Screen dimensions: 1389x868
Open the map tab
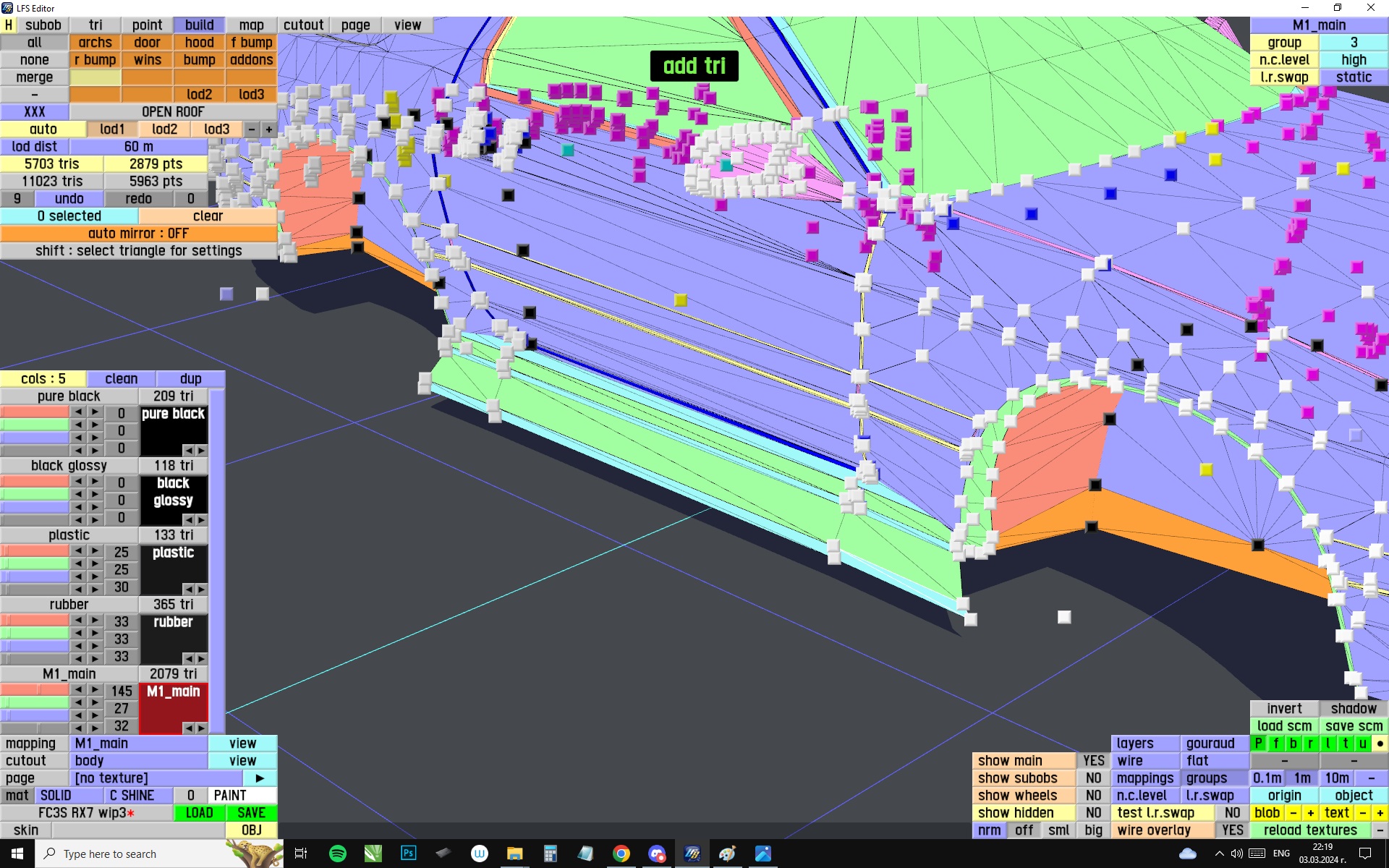pyautogui.click(x=251, y=25)
